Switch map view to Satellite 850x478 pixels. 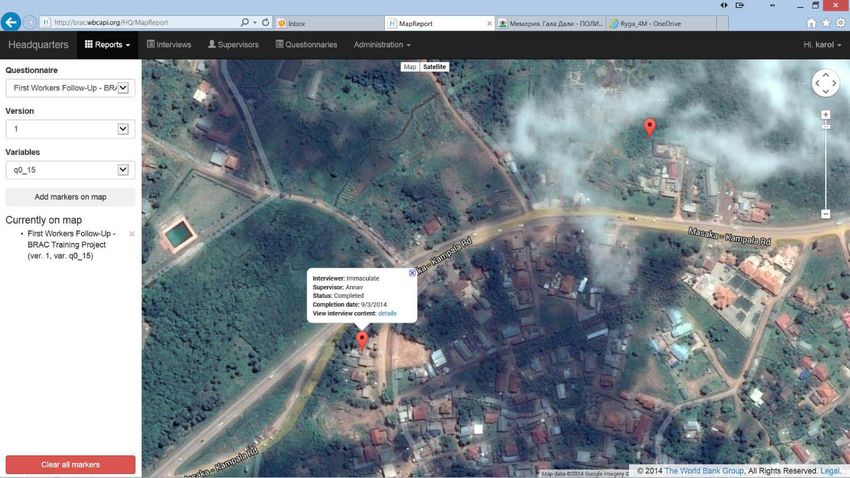434,67
